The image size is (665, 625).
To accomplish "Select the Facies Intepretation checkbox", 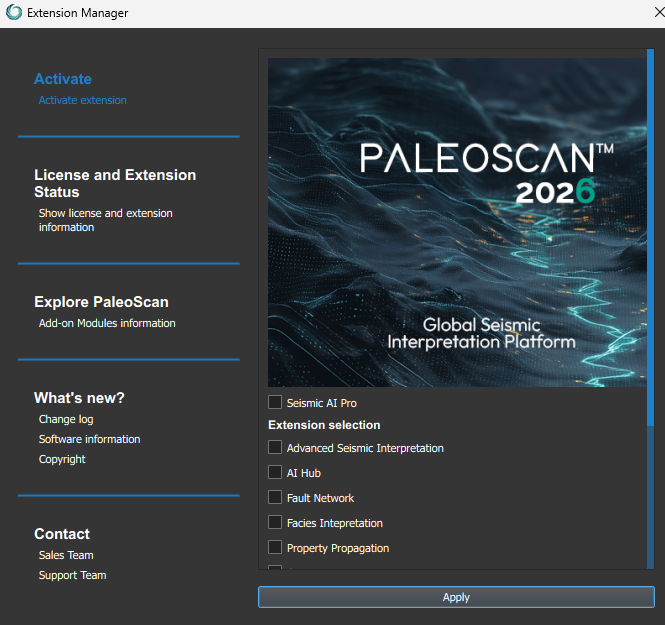I will tap(275, 522).
